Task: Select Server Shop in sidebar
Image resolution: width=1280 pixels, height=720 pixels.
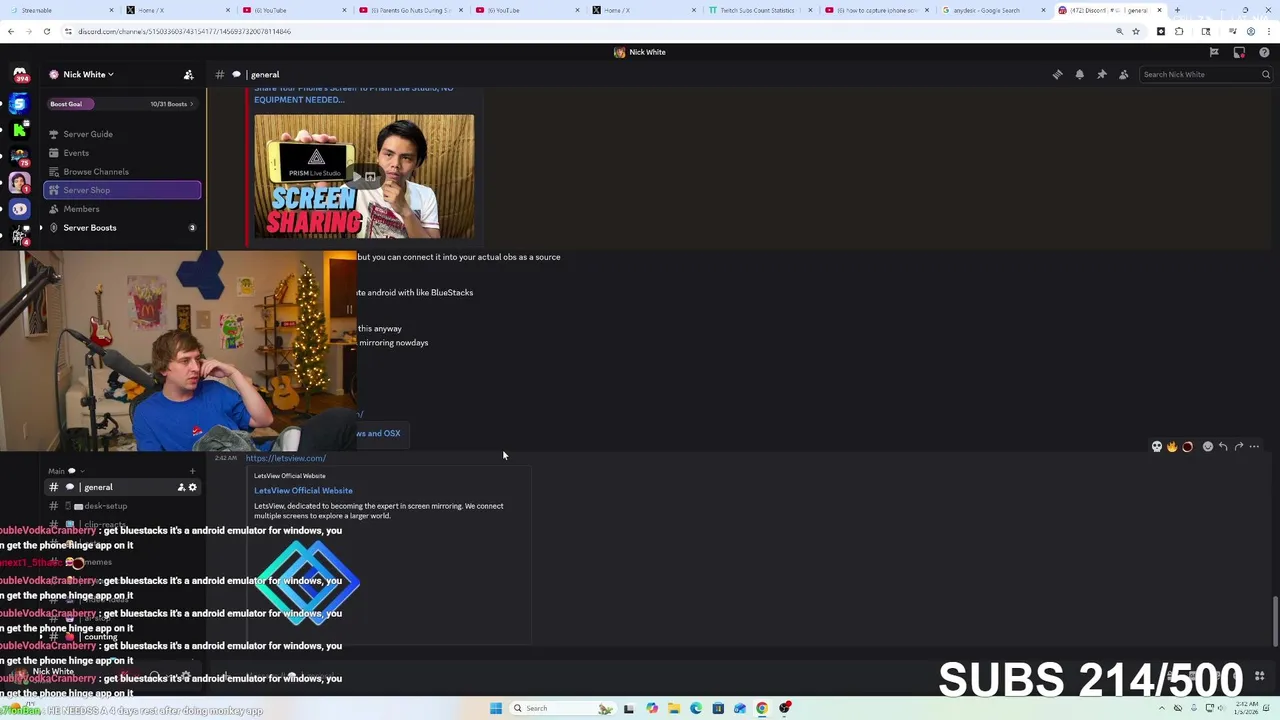Action: 122,190
